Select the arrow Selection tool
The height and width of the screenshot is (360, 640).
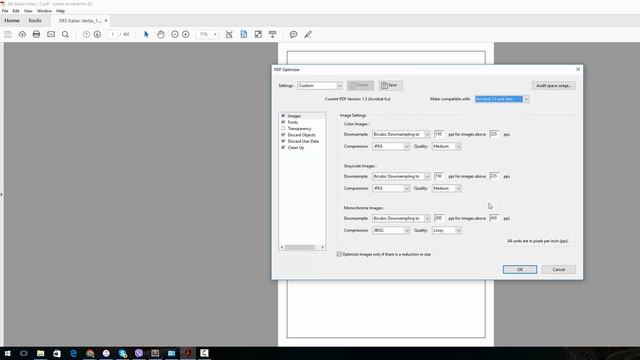point(146,35)
